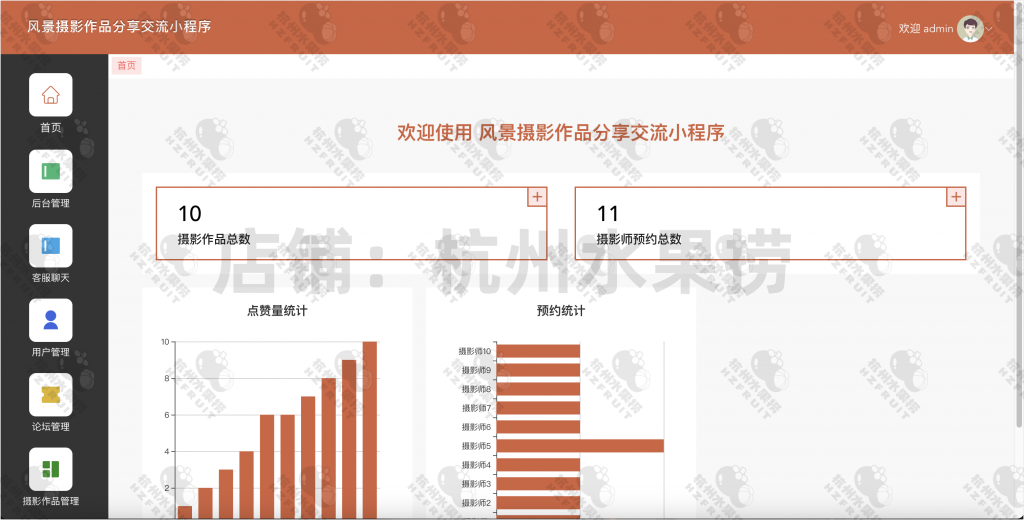Click the 论坛管理 sidebar label
Viewport: 1024px width, 520px height.
(x=50, y=427)
